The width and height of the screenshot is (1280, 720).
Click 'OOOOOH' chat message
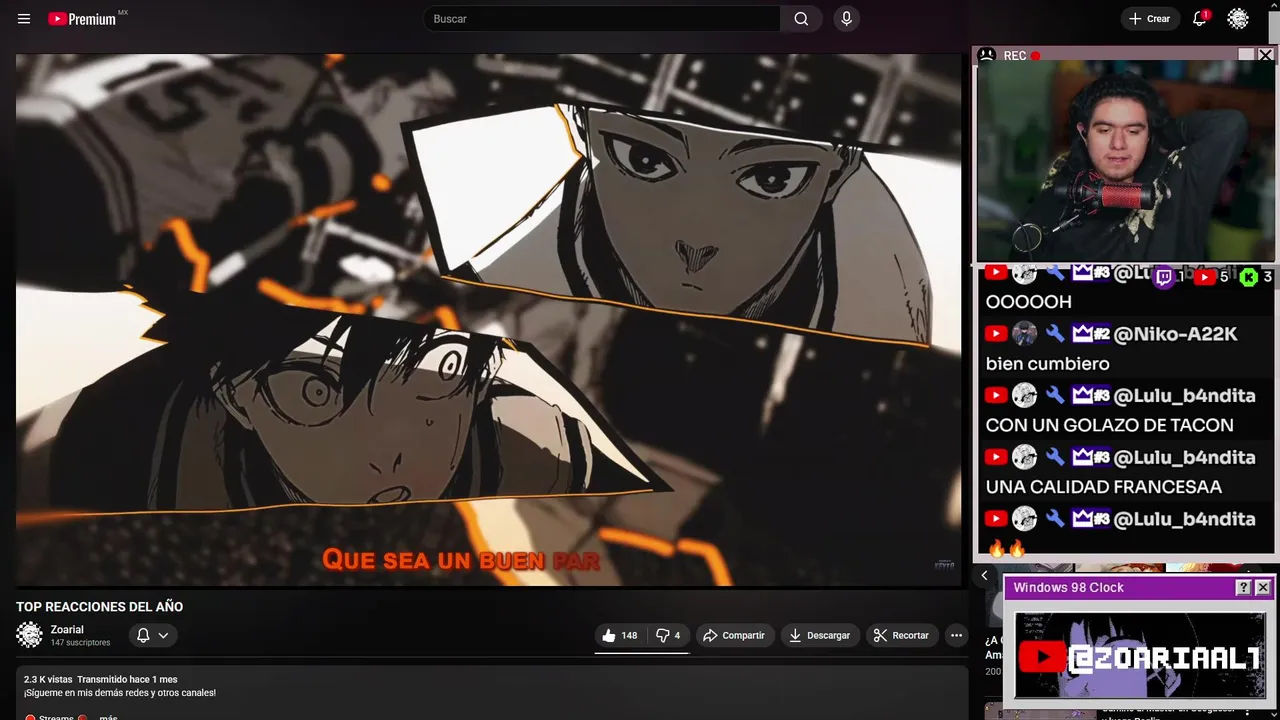pos(1028,301)
